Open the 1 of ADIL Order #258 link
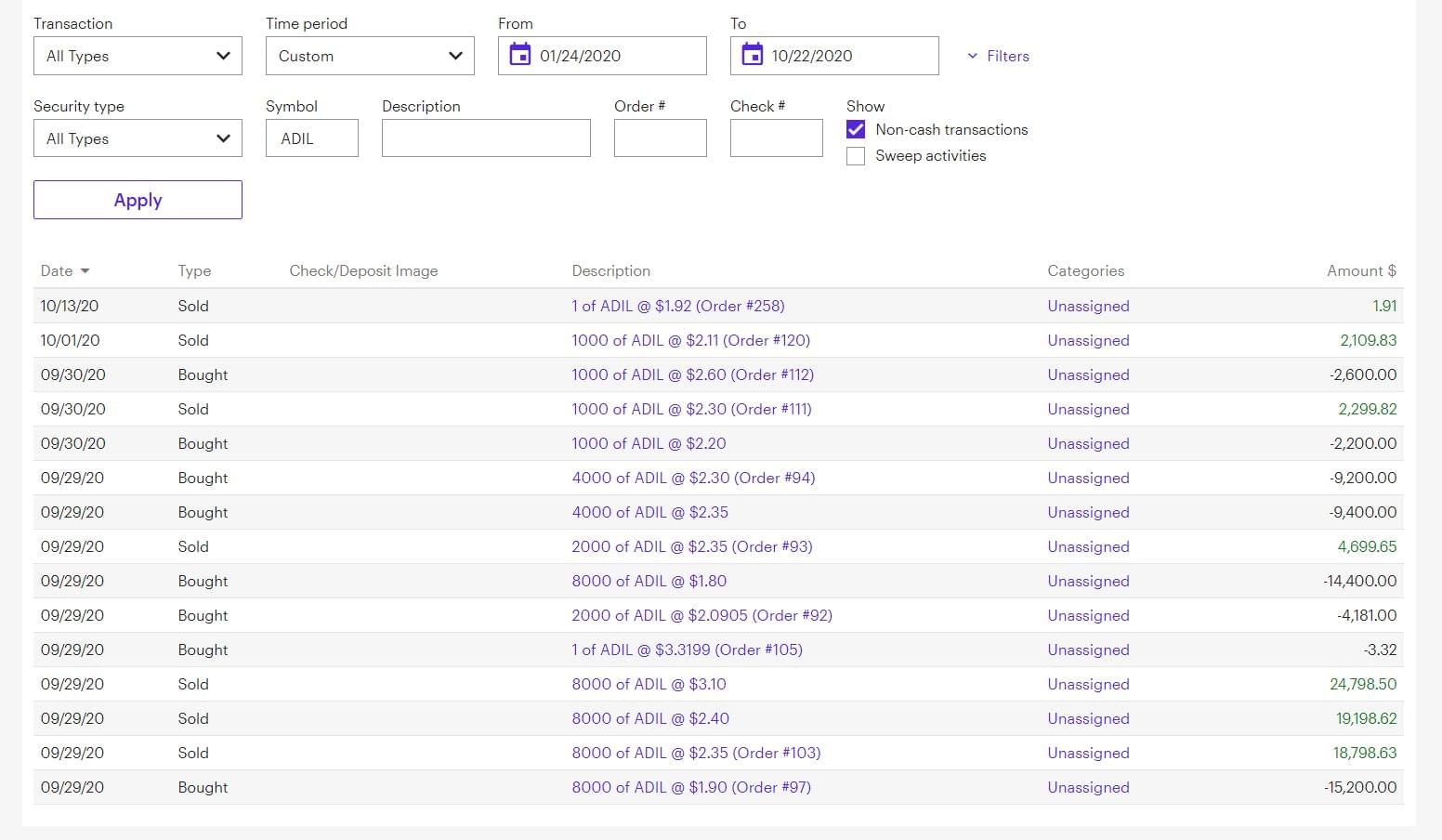Screen dimensions: 1442x840 click(677, 306)
